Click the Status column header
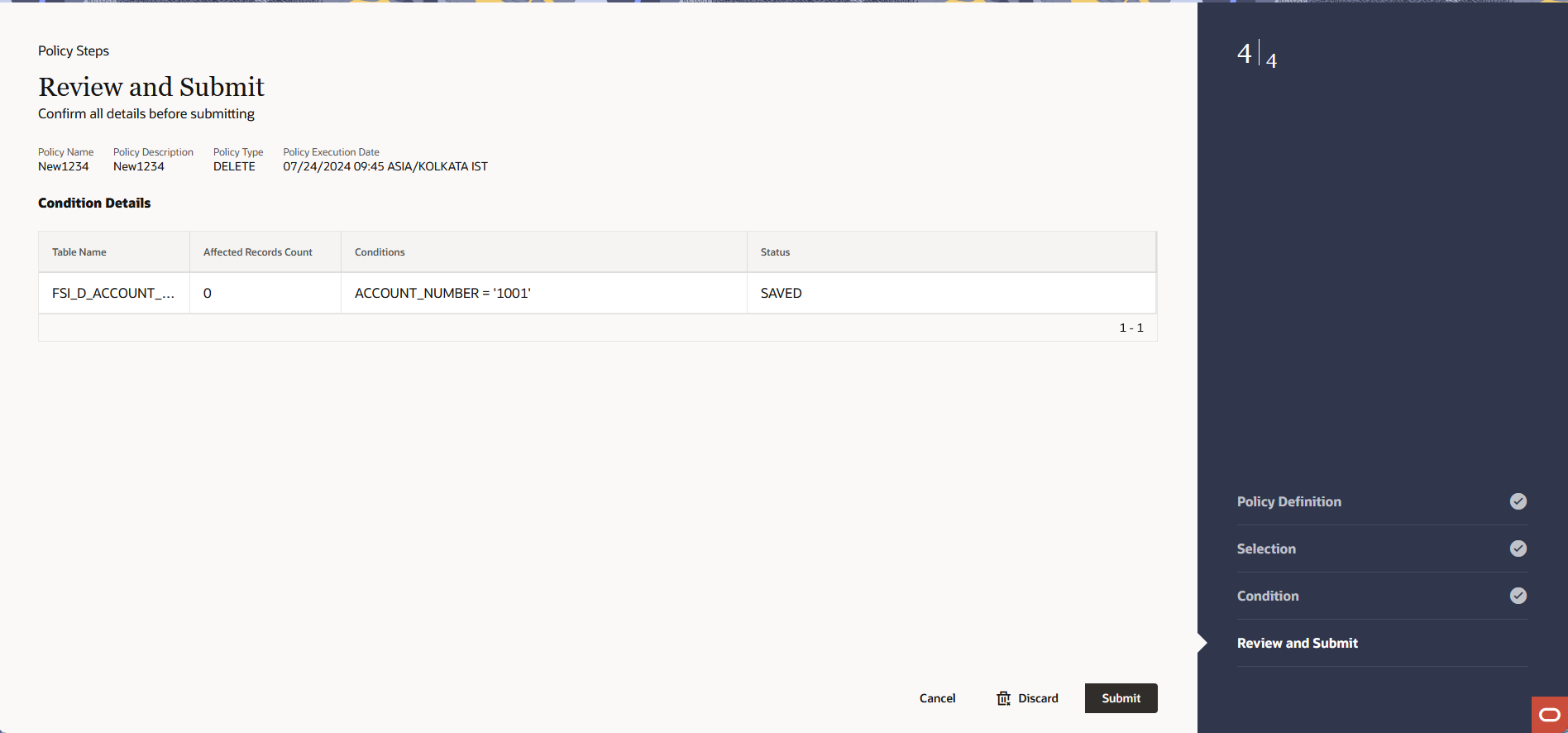This screenshot has width=1568, height=733. 951,252
